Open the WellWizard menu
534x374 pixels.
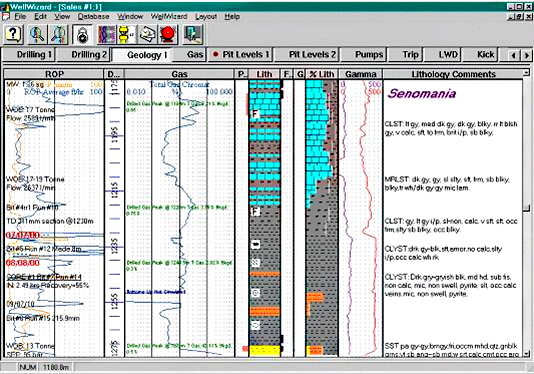point(169,16)
